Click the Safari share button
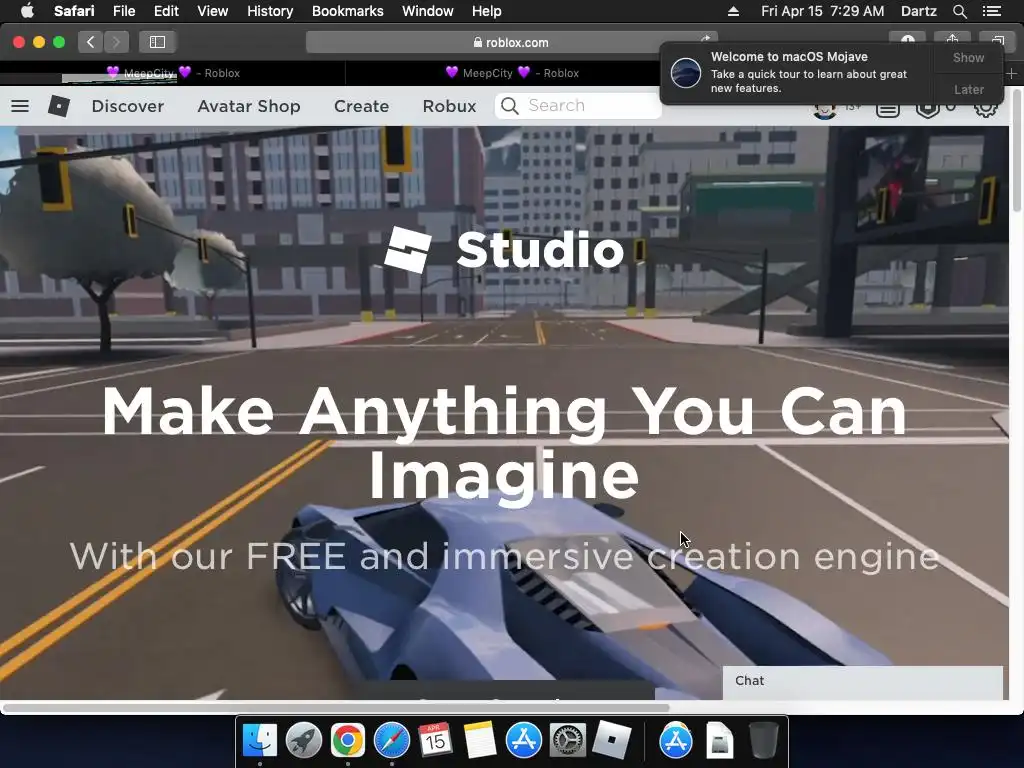This screenshot has width=1024, height=768. click(952, 39)
